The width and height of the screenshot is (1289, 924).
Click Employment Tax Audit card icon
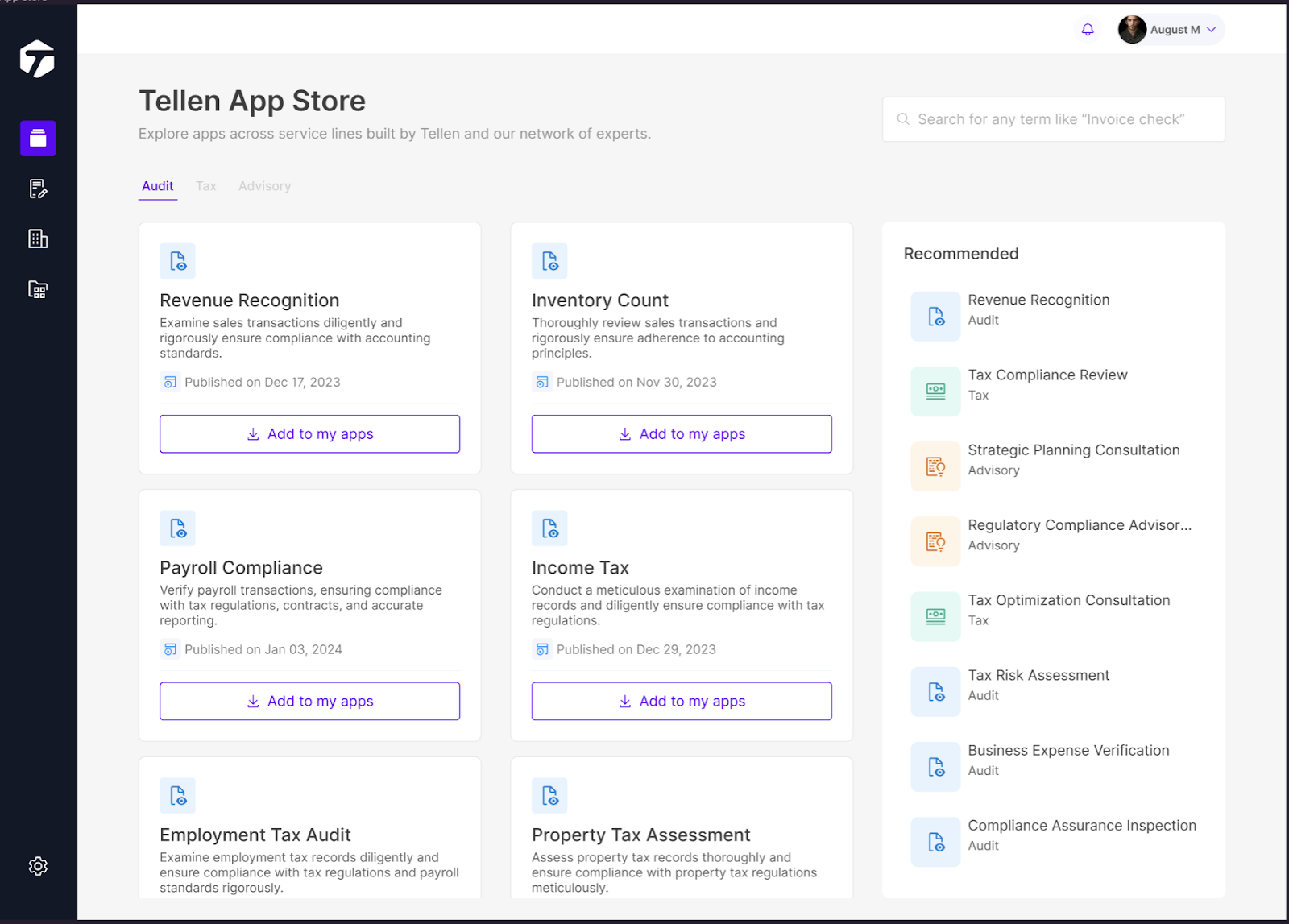178,796
